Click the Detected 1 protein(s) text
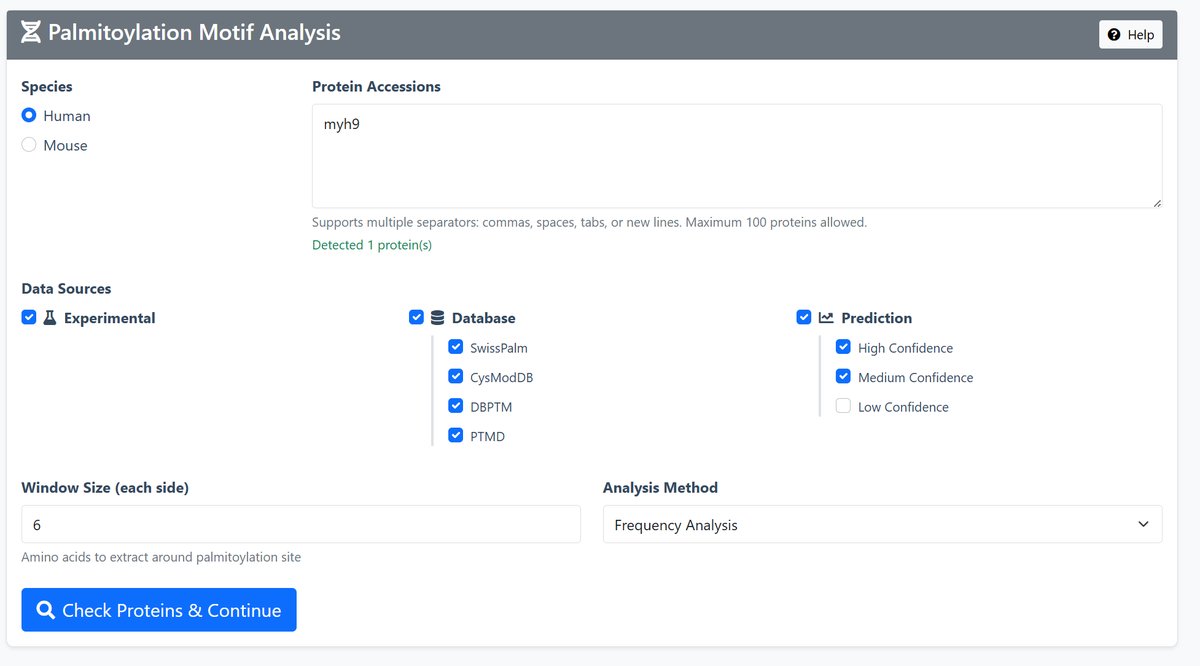The height and width of the screenshot is (666, 1200). tap(373, 244)
